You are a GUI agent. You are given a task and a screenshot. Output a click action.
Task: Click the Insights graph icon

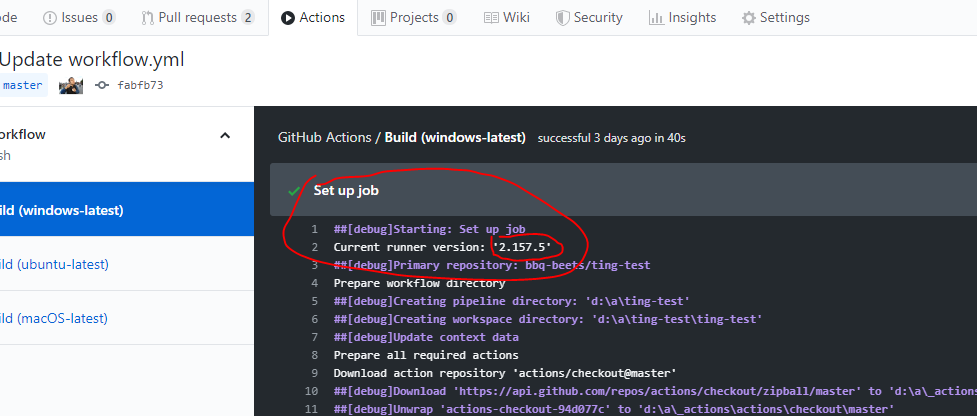(656, 18)
